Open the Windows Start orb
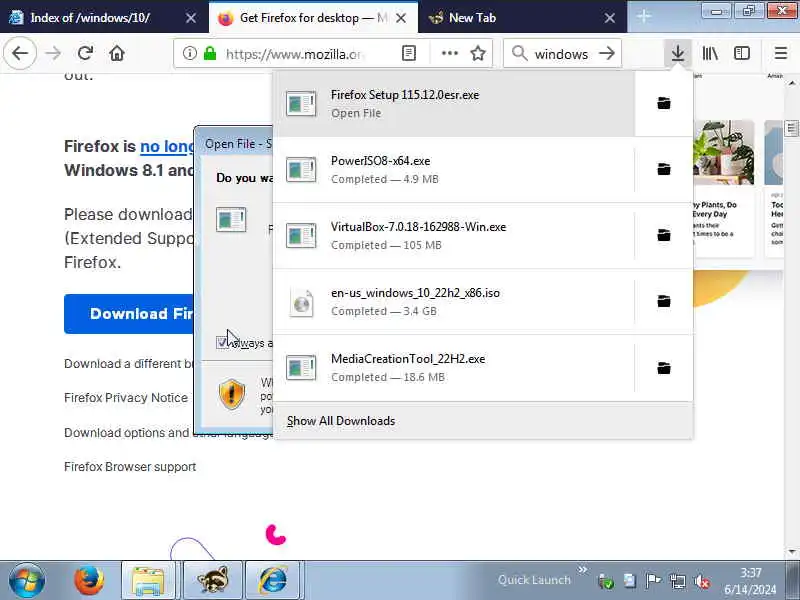This screenshot has height=600, width=800. tap(27, 580)
